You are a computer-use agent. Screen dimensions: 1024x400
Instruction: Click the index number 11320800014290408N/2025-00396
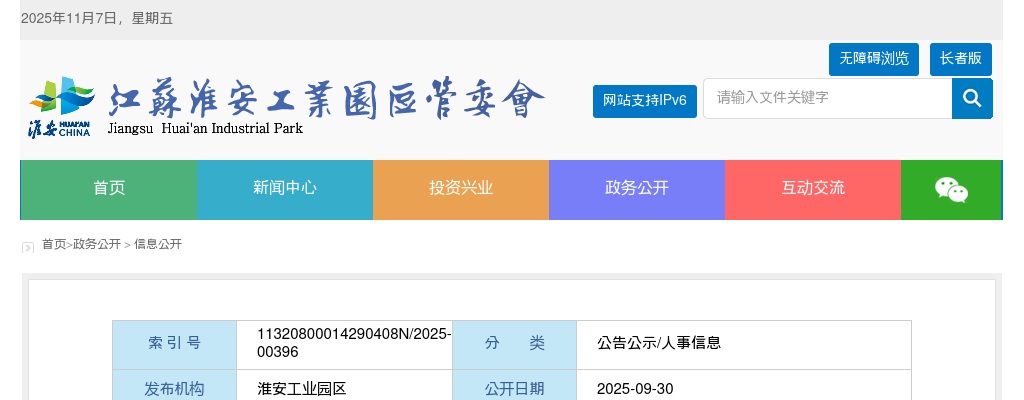[353, 343]
